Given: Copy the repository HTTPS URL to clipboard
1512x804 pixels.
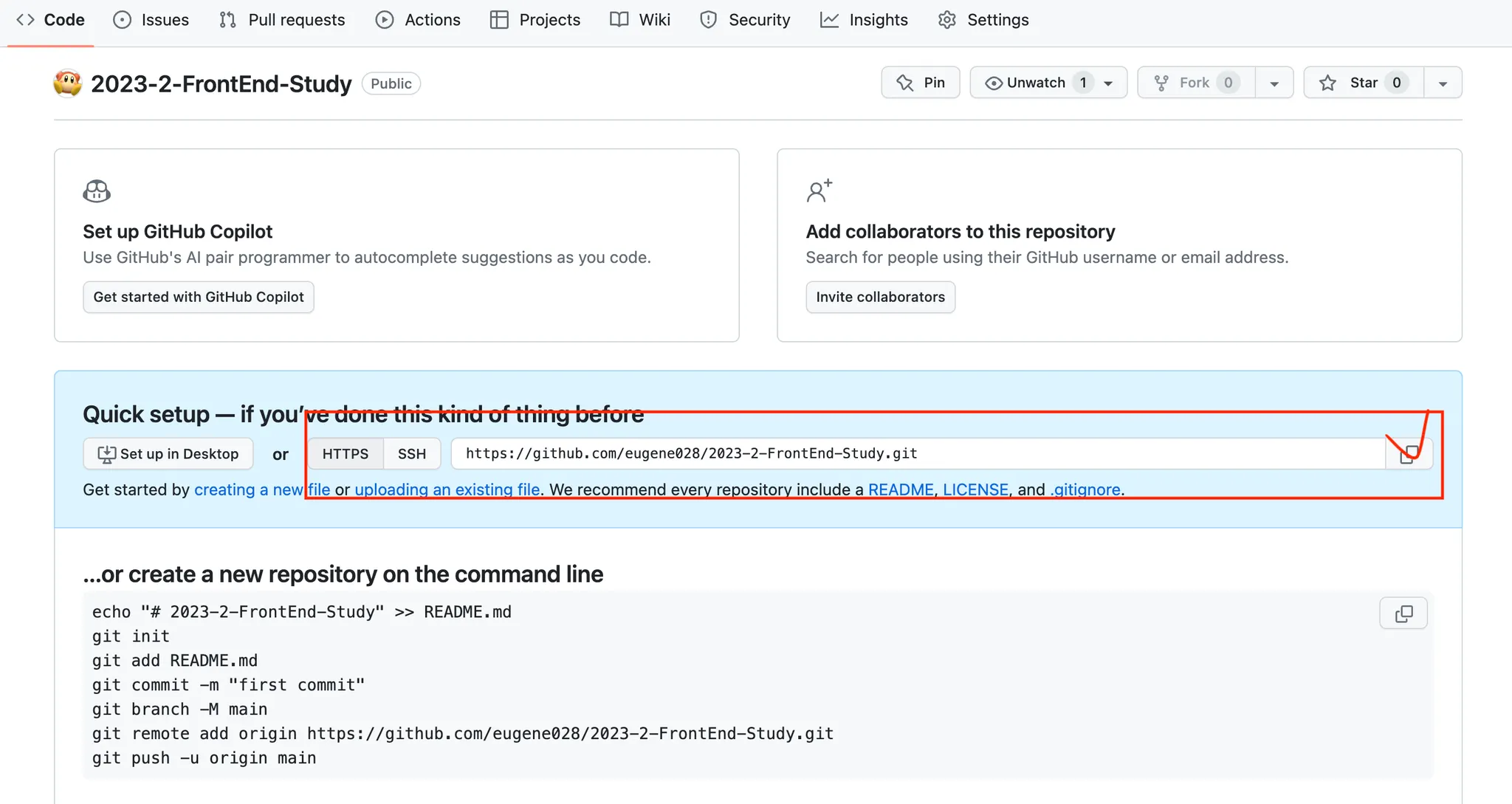Looking at the screenshot, I should pos(1409,454).
